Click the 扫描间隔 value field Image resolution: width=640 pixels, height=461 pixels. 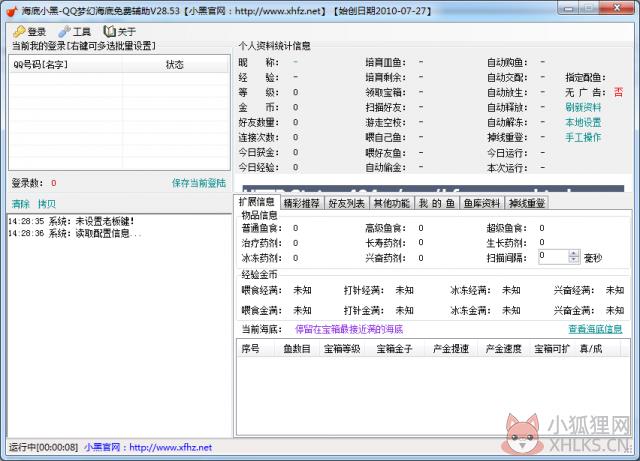[553, 257]
